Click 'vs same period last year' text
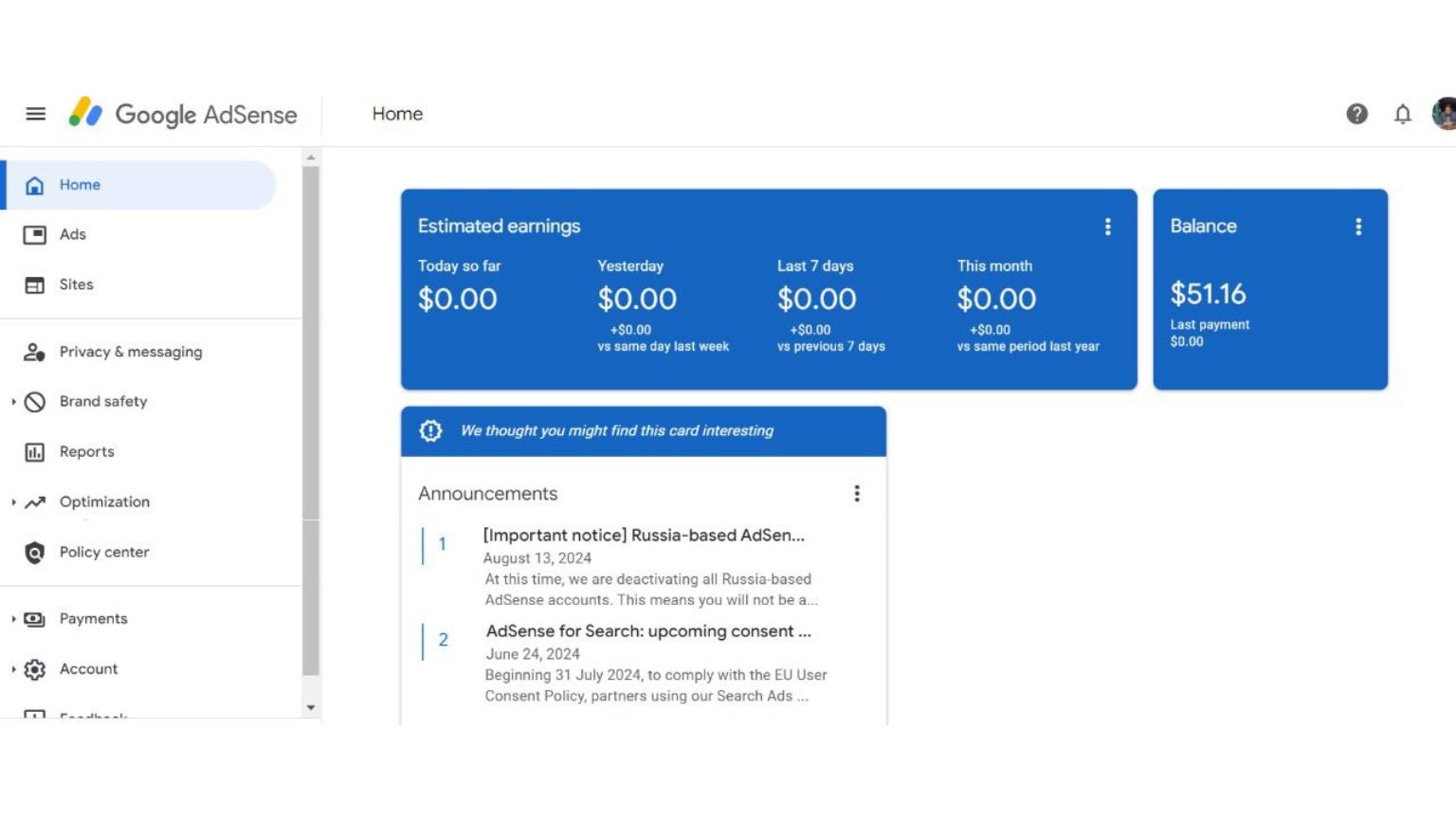1456x821 pixels. 1028,347
